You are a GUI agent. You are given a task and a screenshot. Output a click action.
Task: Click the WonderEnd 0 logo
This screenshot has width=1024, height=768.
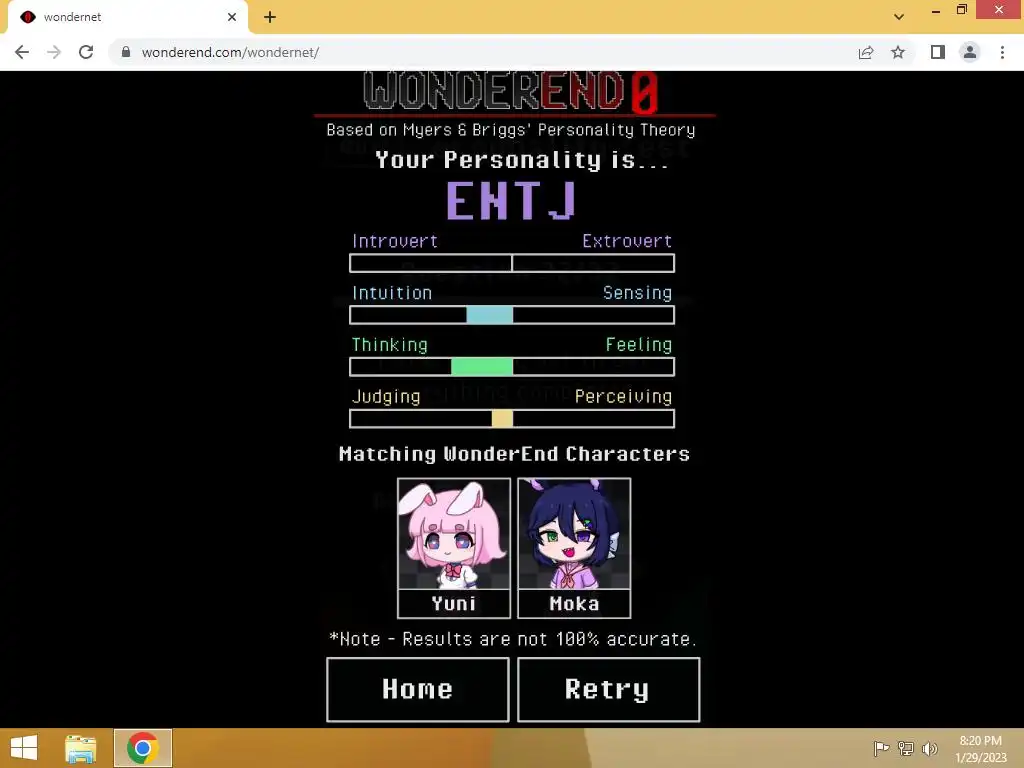click(511, 91)
